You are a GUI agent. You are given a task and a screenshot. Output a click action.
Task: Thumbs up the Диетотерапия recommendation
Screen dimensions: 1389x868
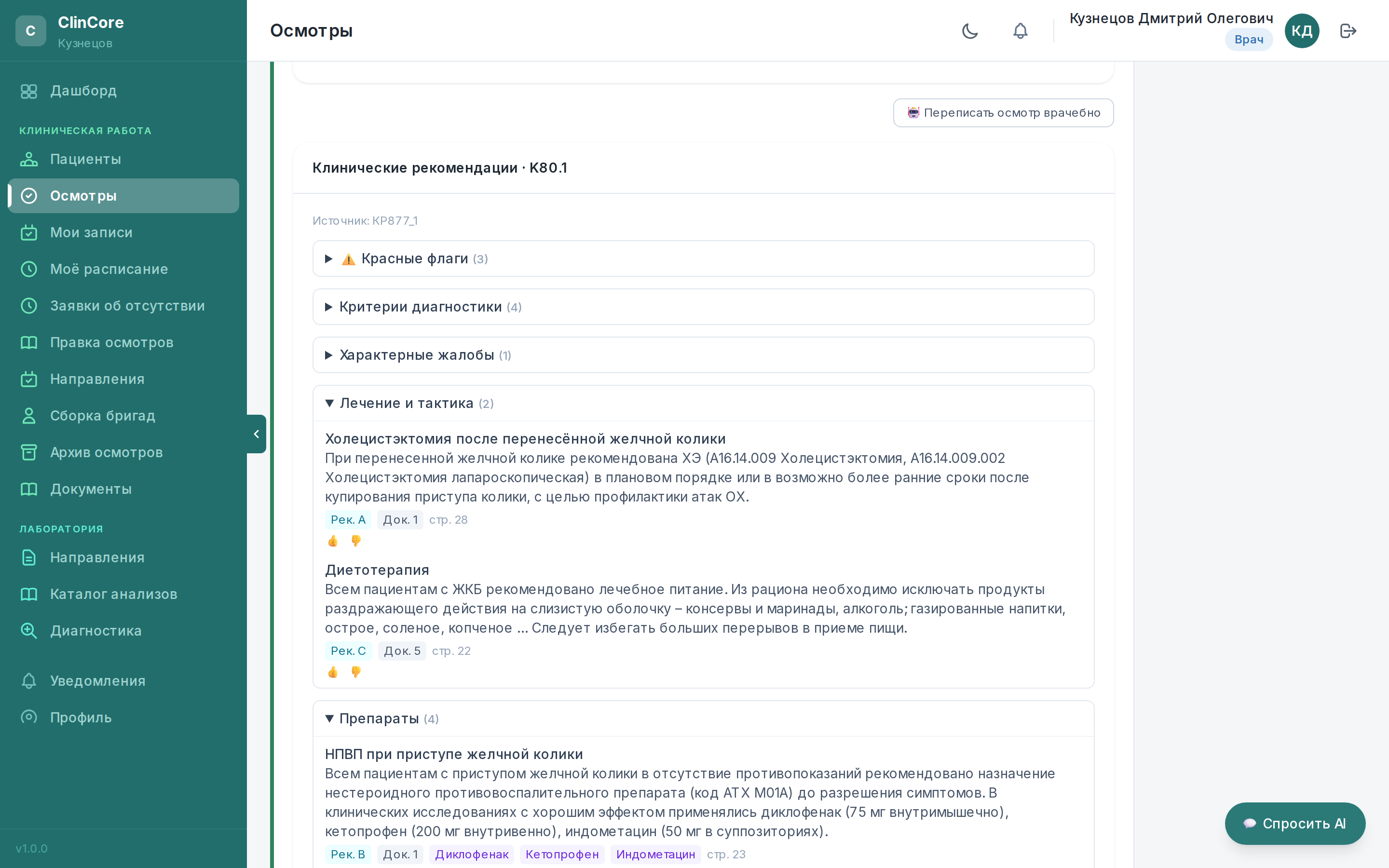pyautogui.click(x=333, y=672)
